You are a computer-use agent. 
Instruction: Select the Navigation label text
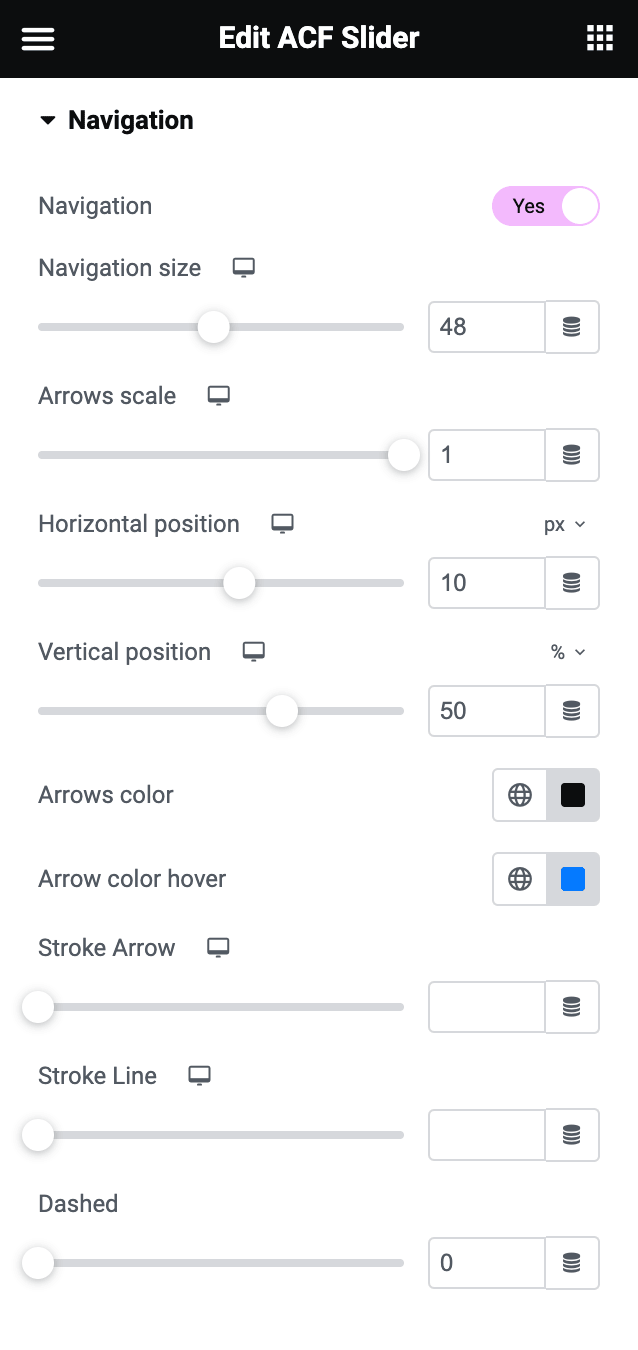(95, 206)
